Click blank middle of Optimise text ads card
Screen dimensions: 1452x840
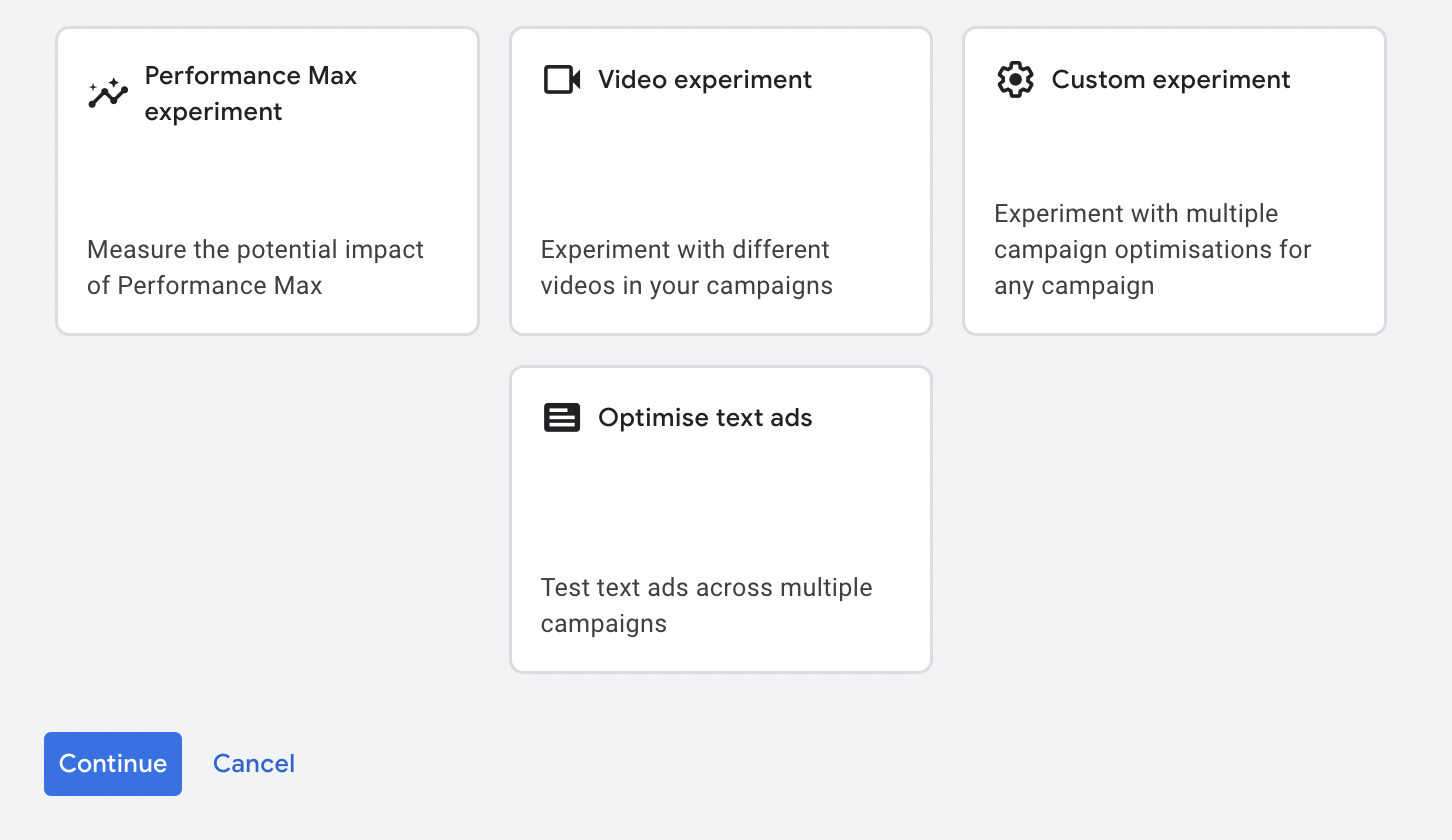720,500
